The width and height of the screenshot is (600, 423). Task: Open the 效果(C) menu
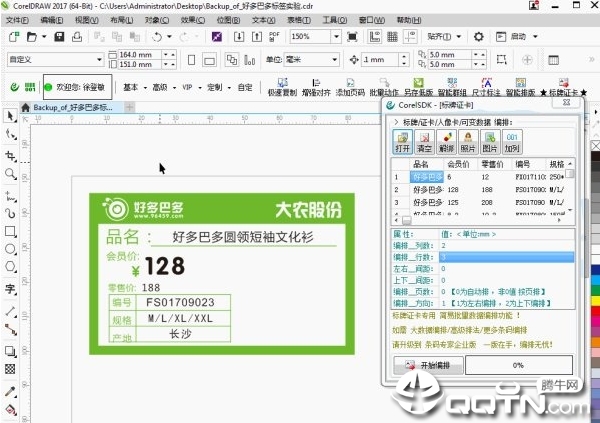193,20
